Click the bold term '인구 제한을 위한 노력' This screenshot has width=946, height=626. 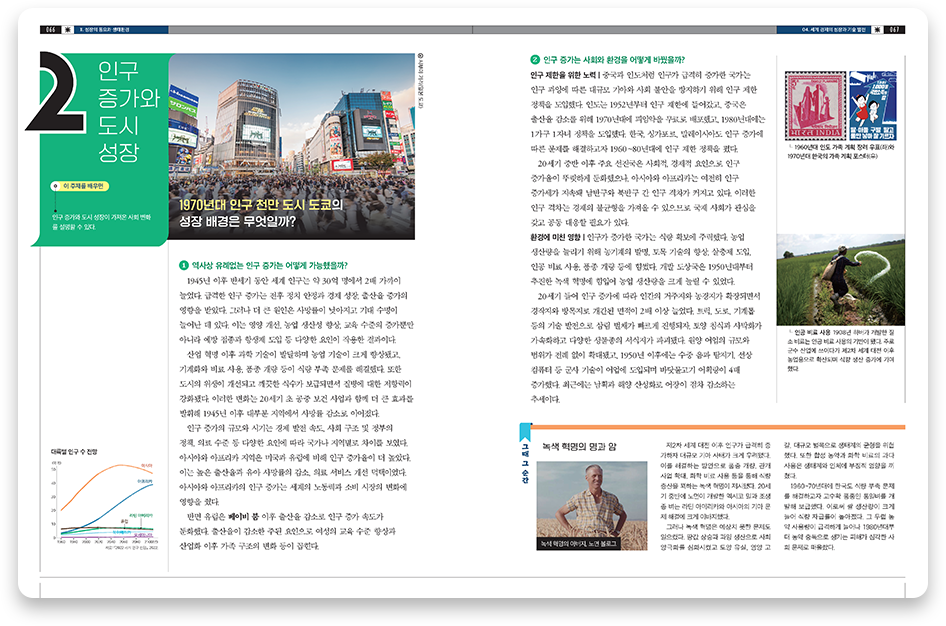click(563, 75)
